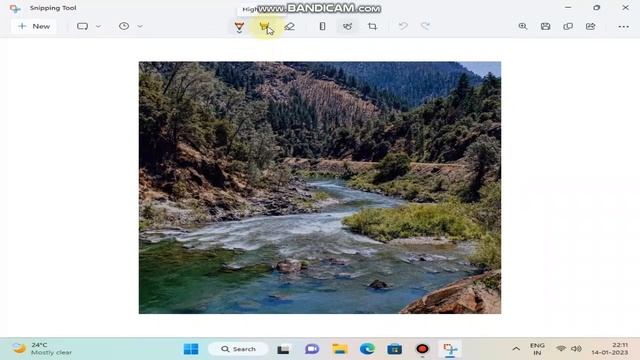Select the Ballpoint pen tool
The height and width of the screenshot is (360, 640).
239,27
